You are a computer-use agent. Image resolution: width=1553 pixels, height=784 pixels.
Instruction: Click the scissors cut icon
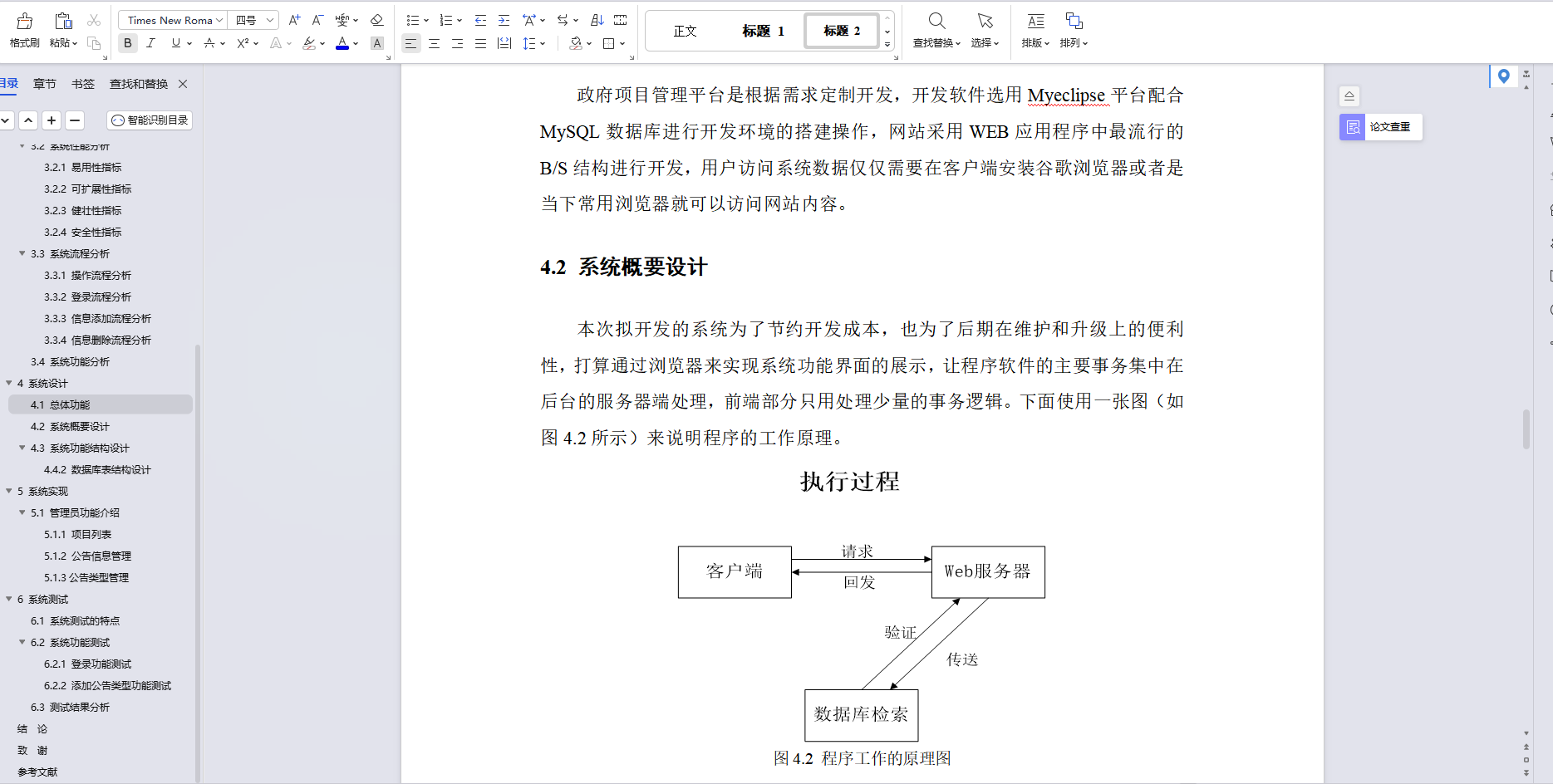[96, 20]
